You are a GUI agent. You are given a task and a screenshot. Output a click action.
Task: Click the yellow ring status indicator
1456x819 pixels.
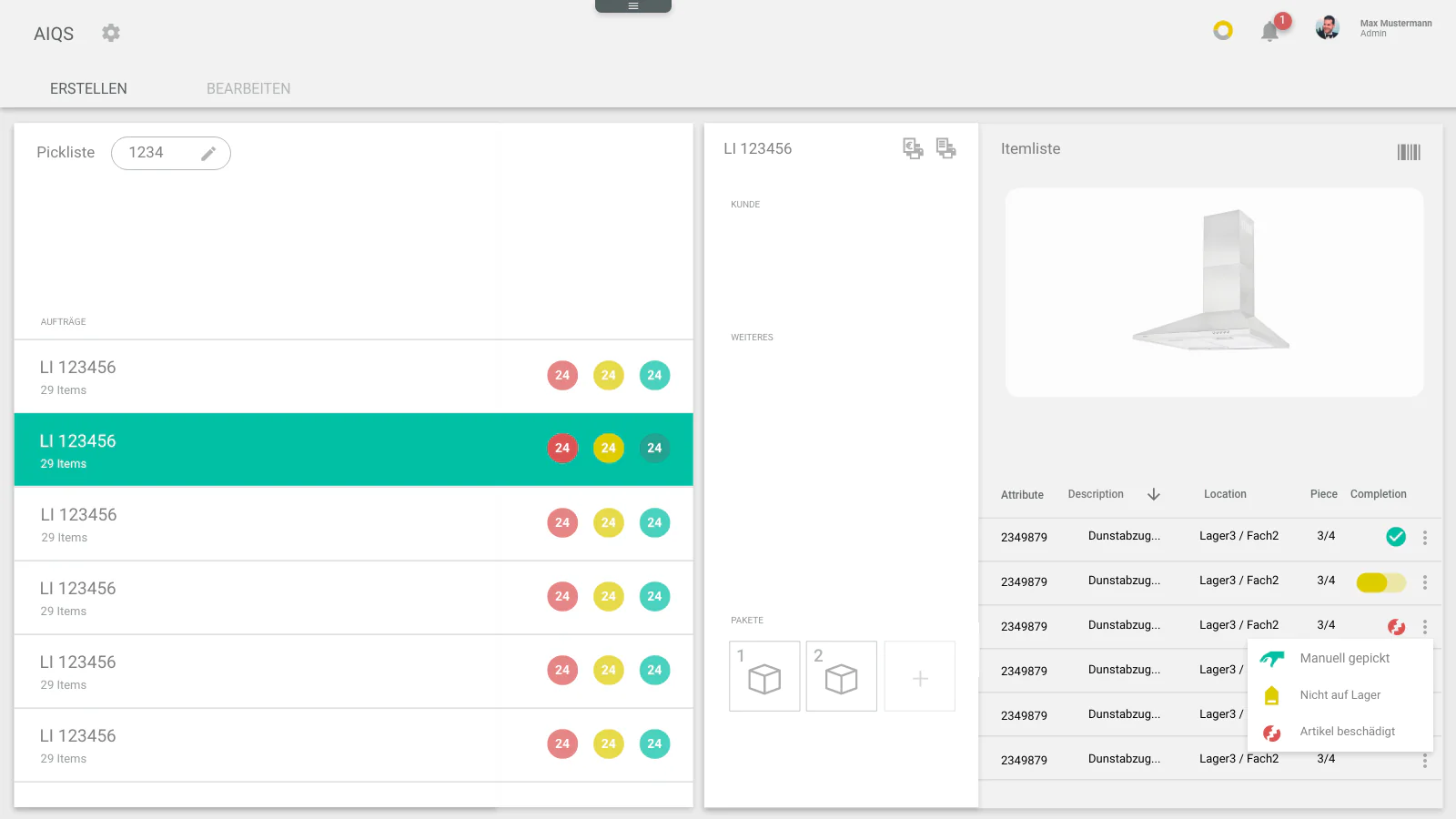tap(1223, 31)
